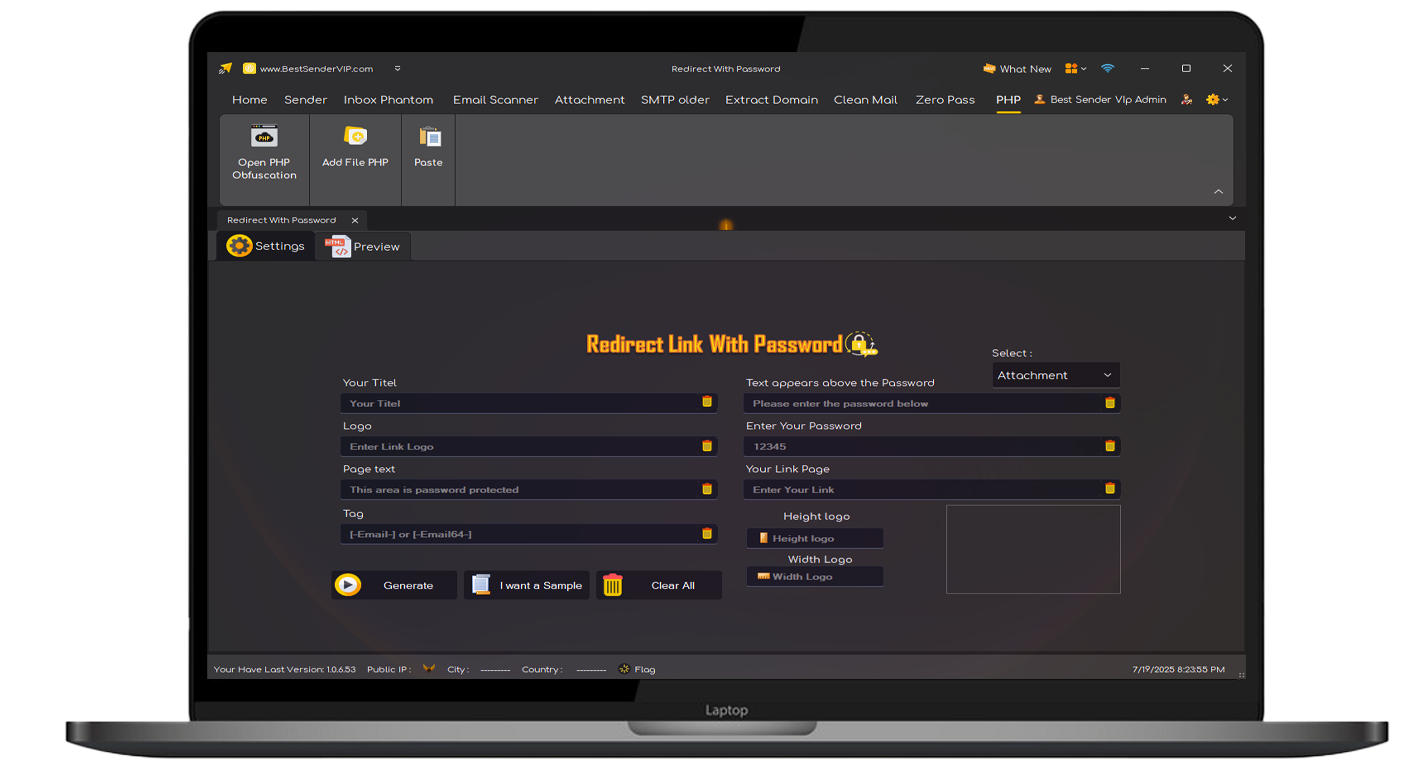Image resolution: width=1424 pixels, height=780 pixels.
Task: Click the Add File PHP icon
Action: tap(355, 135)
